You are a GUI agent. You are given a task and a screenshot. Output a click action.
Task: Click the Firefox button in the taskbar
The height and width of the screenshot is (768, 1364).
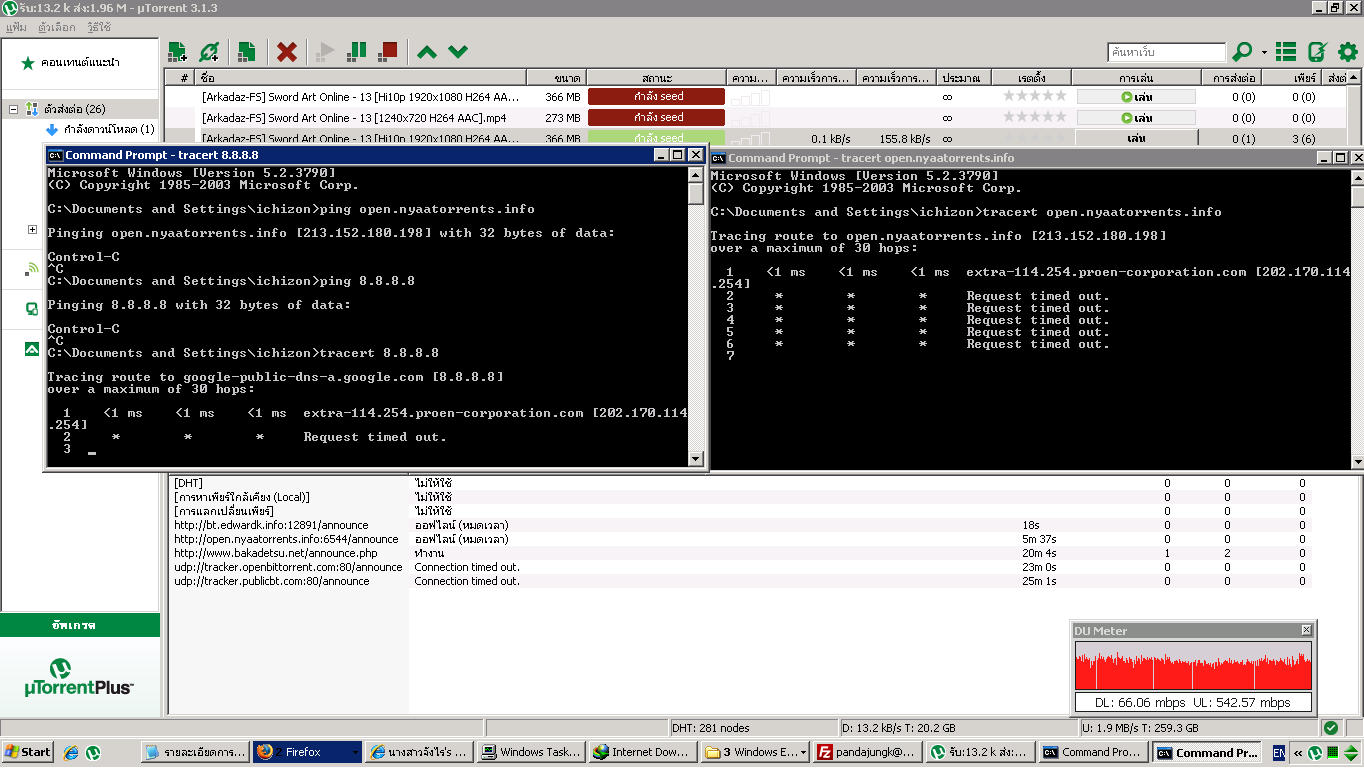coord(307,752)
